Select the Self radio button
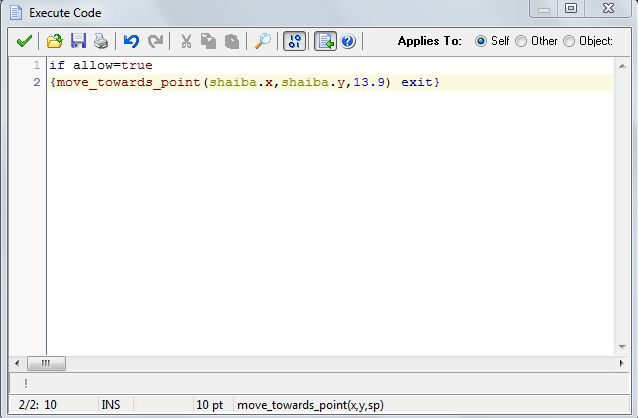This screenshot has width=638, height=418. click(x=481, y=41)
